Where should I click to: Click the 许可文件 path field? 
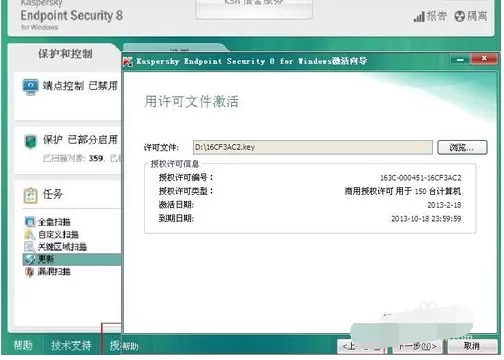(313, 147)
